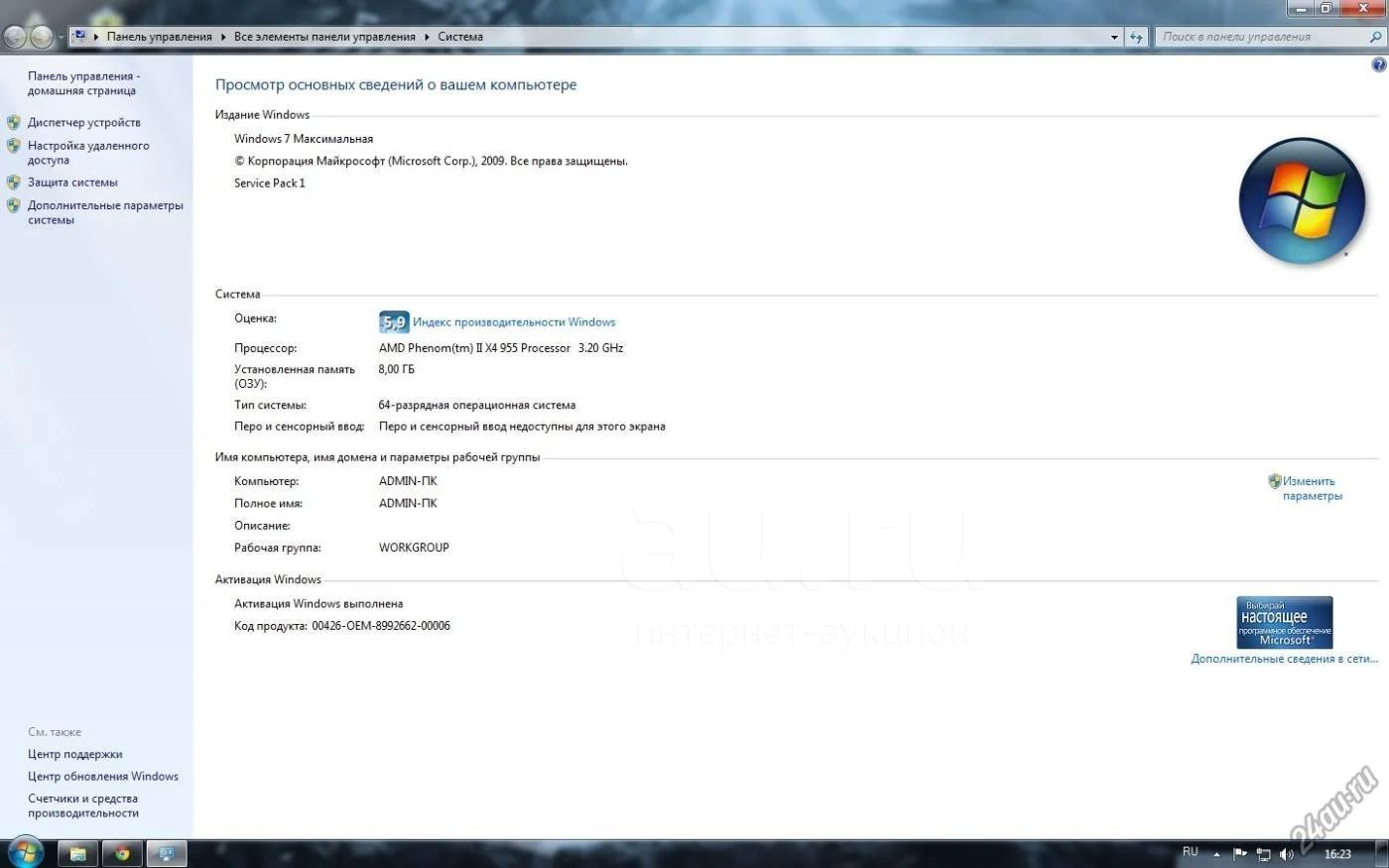
Task: Expand the arrow after Все элементы панели управления
Action: tap(428, 37)
